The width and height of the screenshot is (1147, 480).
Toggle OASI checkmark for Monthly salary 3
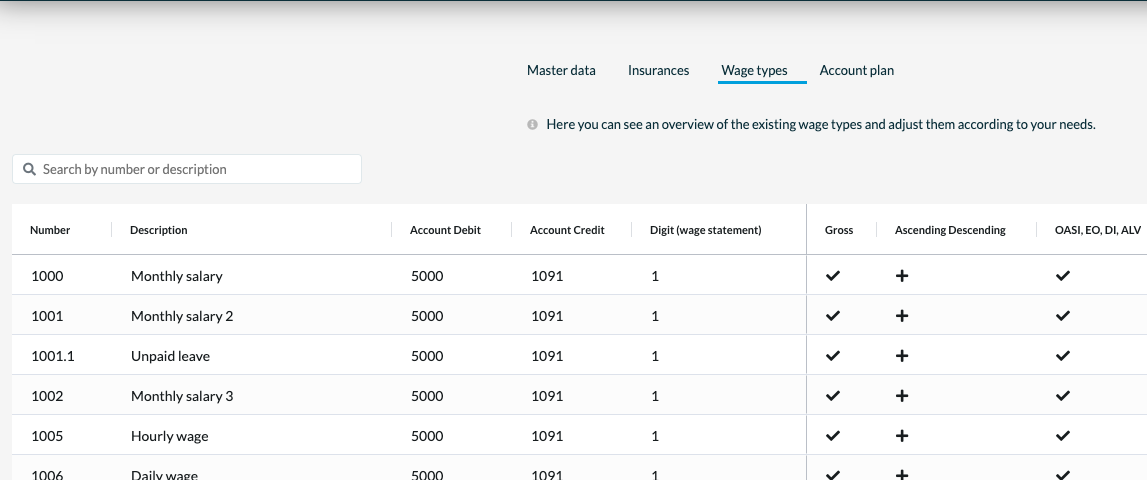point(1063,396)
